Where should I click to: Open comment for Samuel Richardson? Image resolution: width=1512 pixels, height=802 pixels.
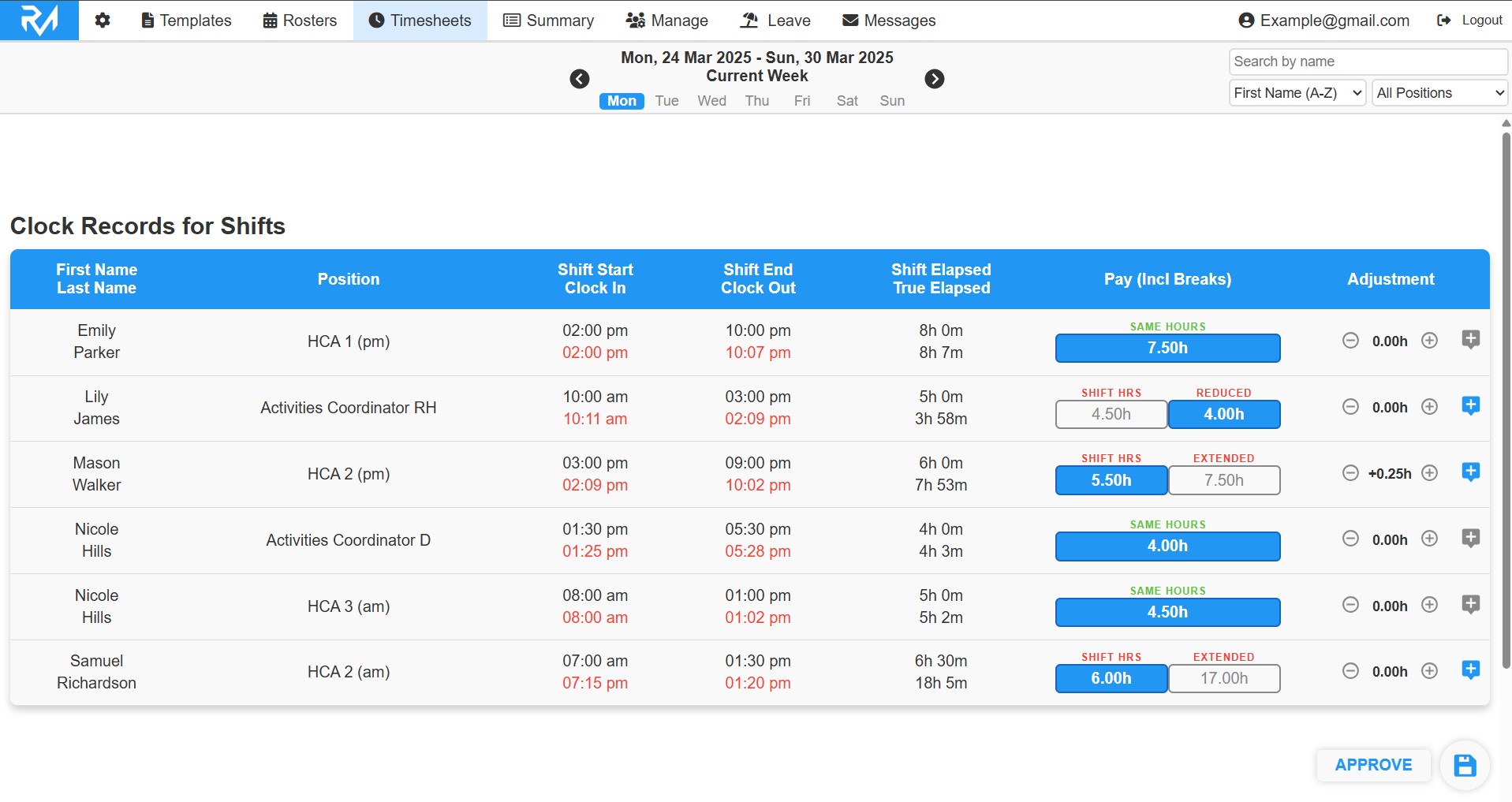tap(1470, 670)
